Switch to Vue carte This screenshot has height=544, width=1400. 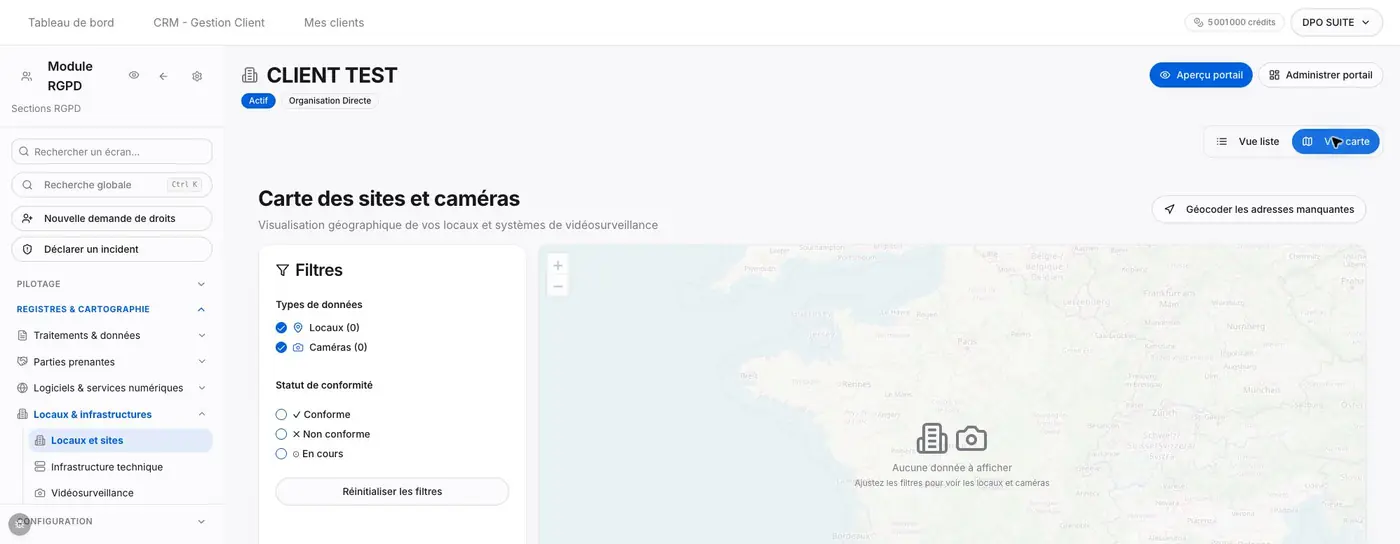(1335, 142)
